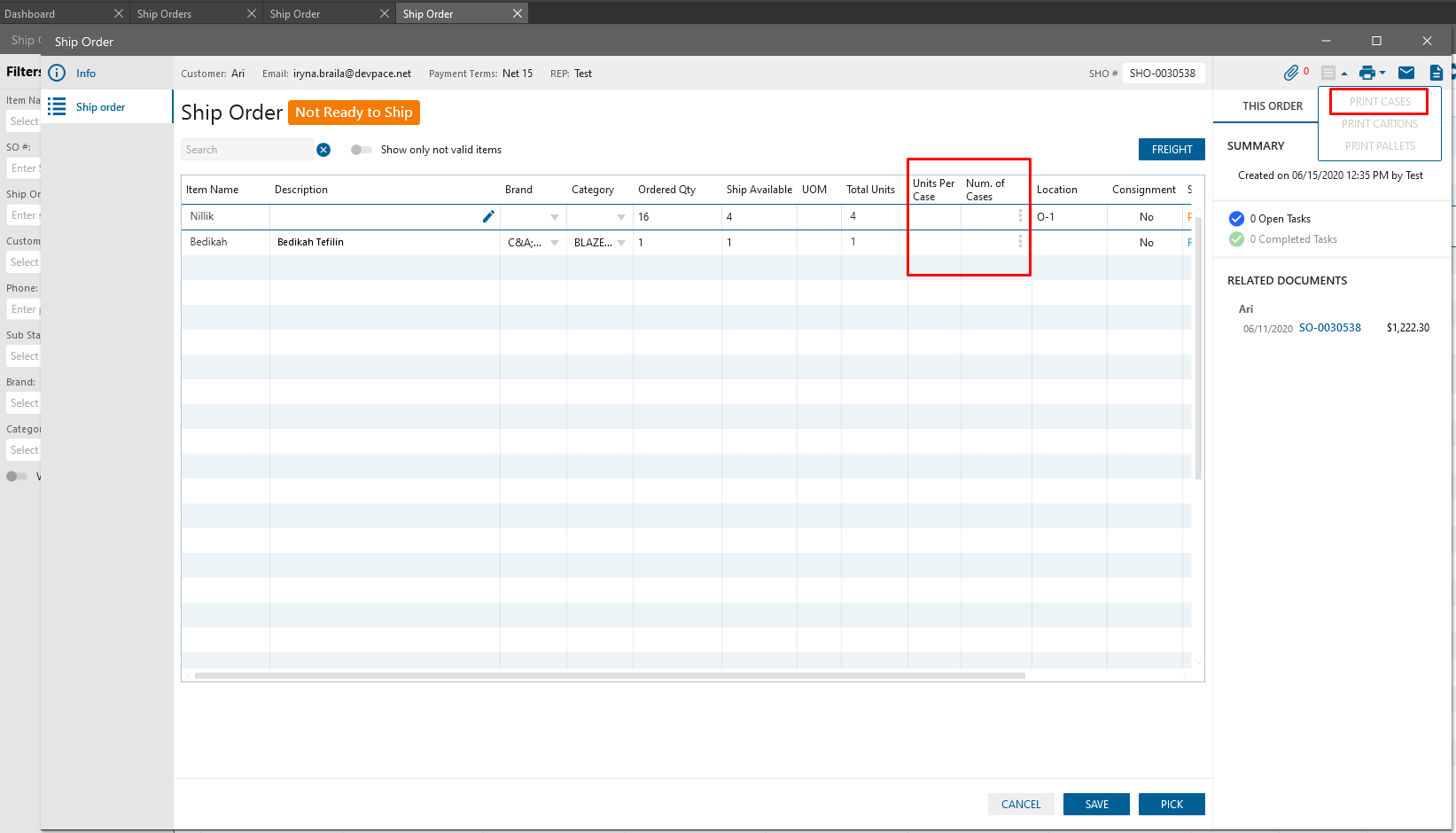The height and width of the screenshot is (833, 1456).
Task: Click the green Completed Tasks check icon
Action: pyautogui.click(x=1236, y=239)
